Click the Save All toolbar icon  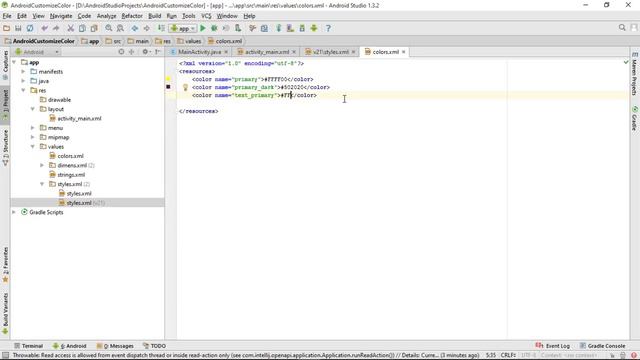(18, 28)
